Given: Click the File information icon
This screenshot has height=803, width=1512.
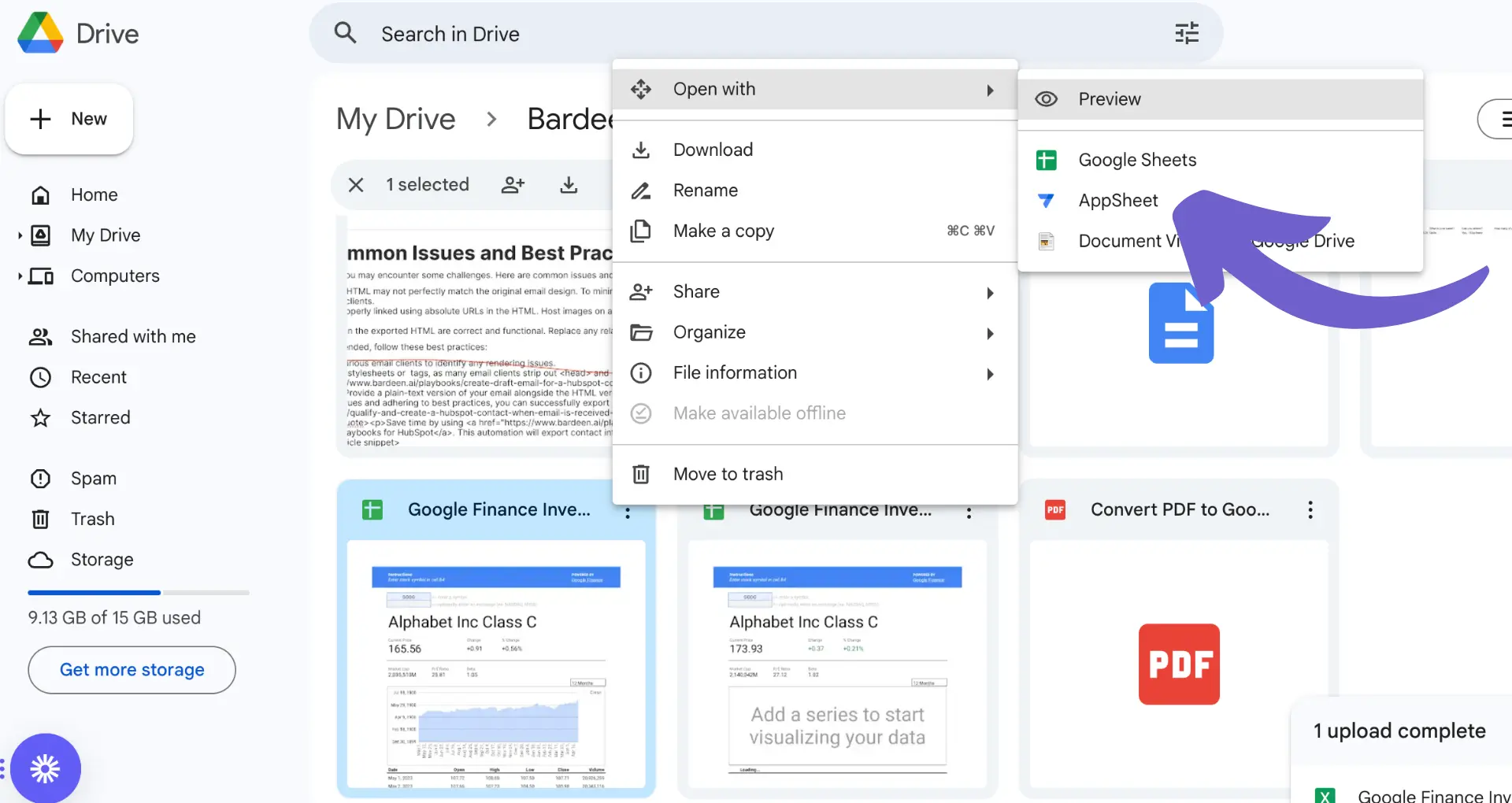Looking at the screenshot, I should 641,373.
